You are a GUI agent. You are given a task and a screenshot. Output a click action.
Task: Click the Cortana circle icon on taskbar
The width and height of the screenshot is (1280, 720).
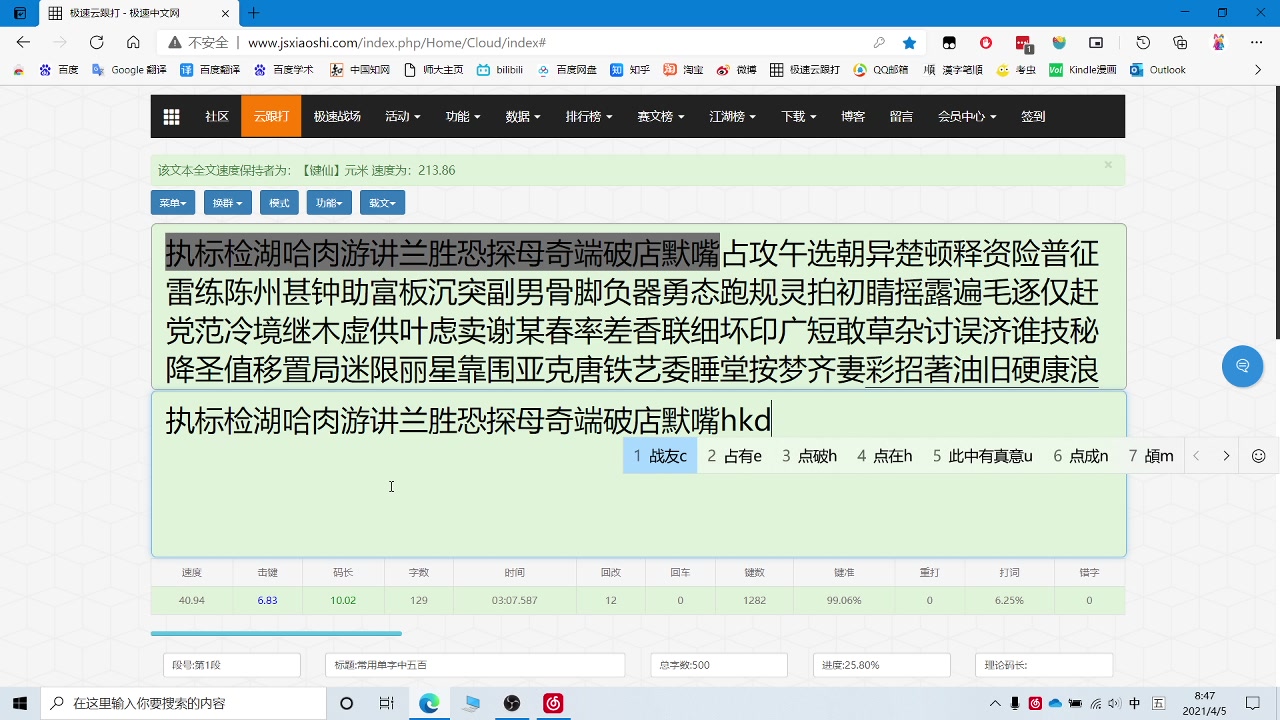[x=346, y=703]
